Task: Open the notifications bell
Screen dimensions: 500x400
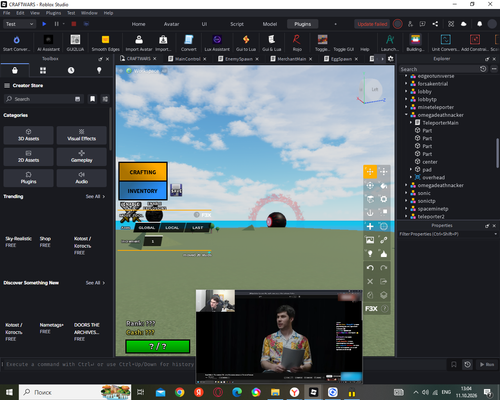Action: pyautogui.click(x=479, y=24)
